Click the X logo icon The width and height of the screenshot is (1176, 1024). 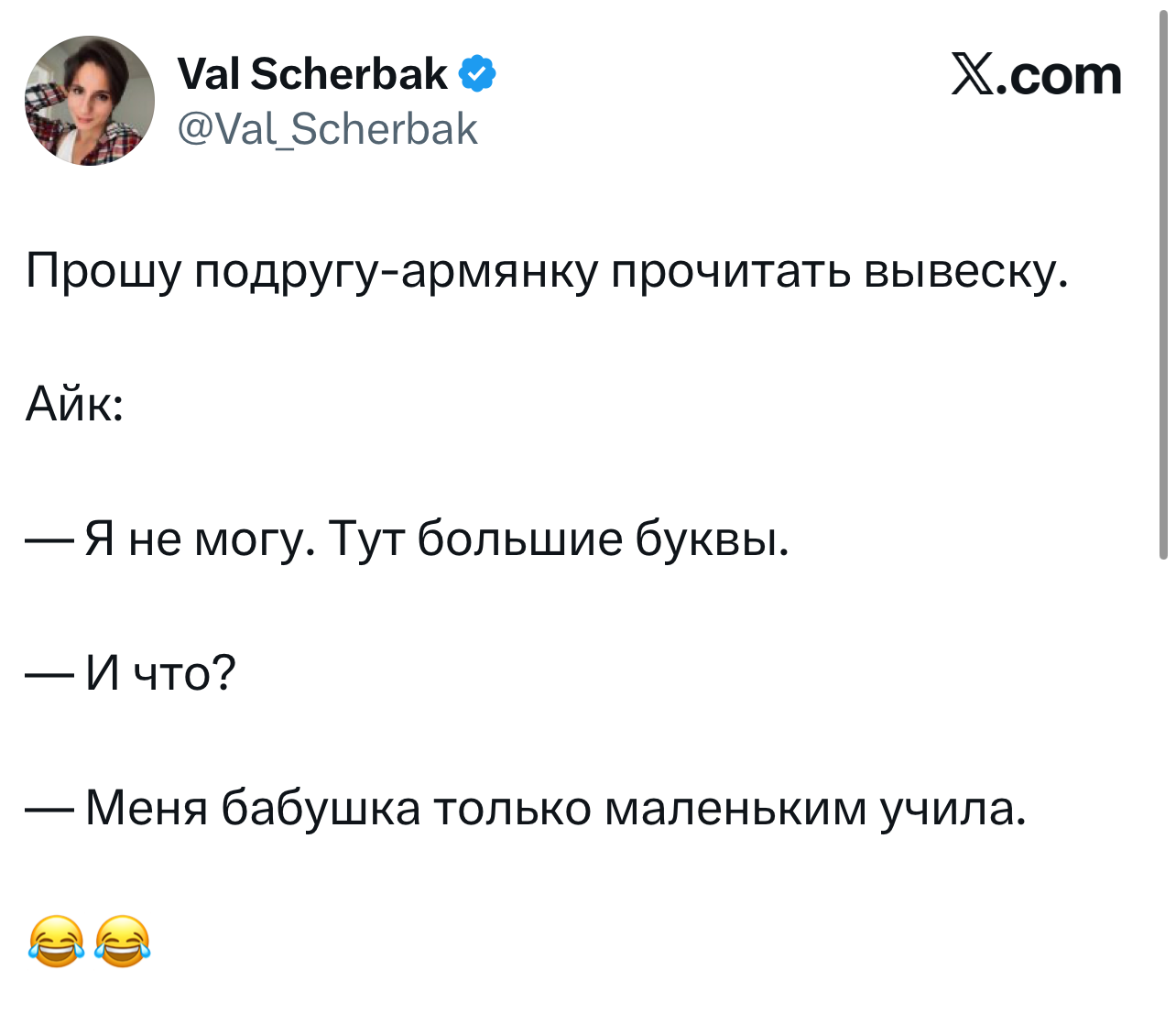[974, 75]
